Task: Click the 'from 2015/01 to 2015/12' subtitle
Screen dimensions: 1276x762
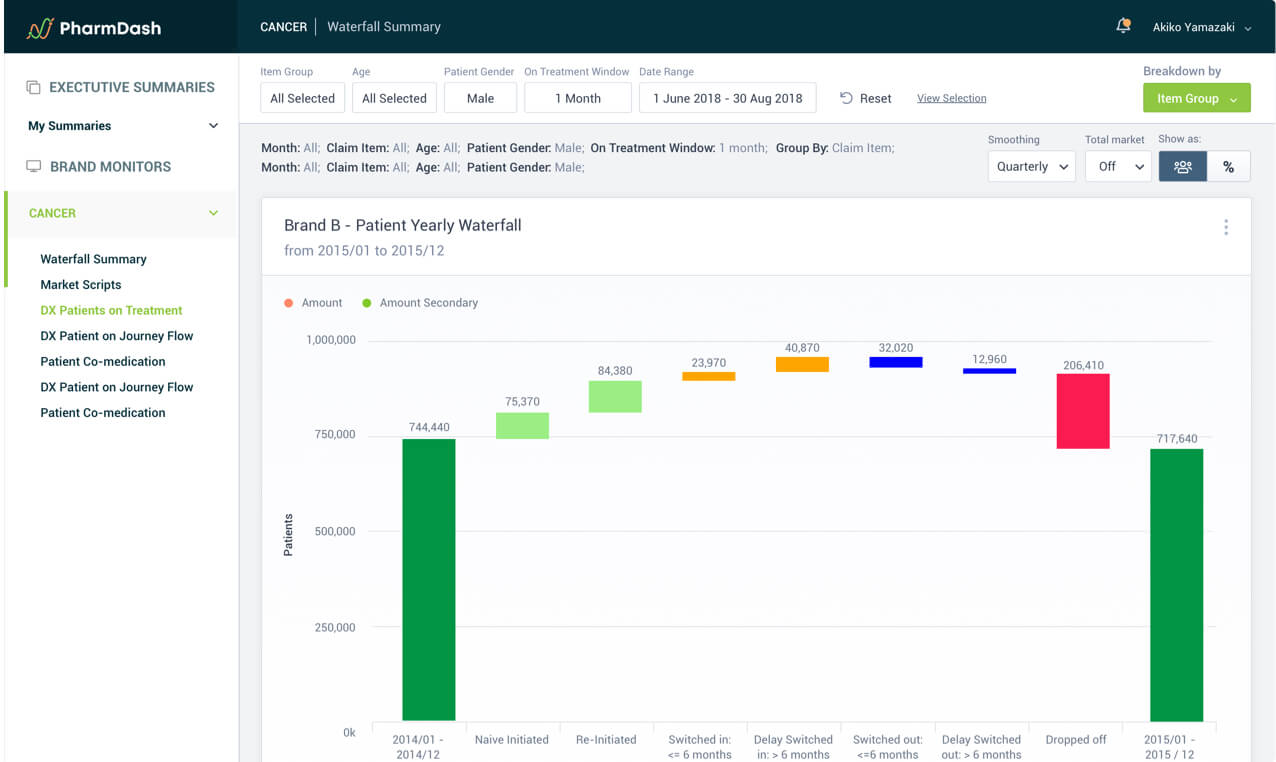Action: 364,251
